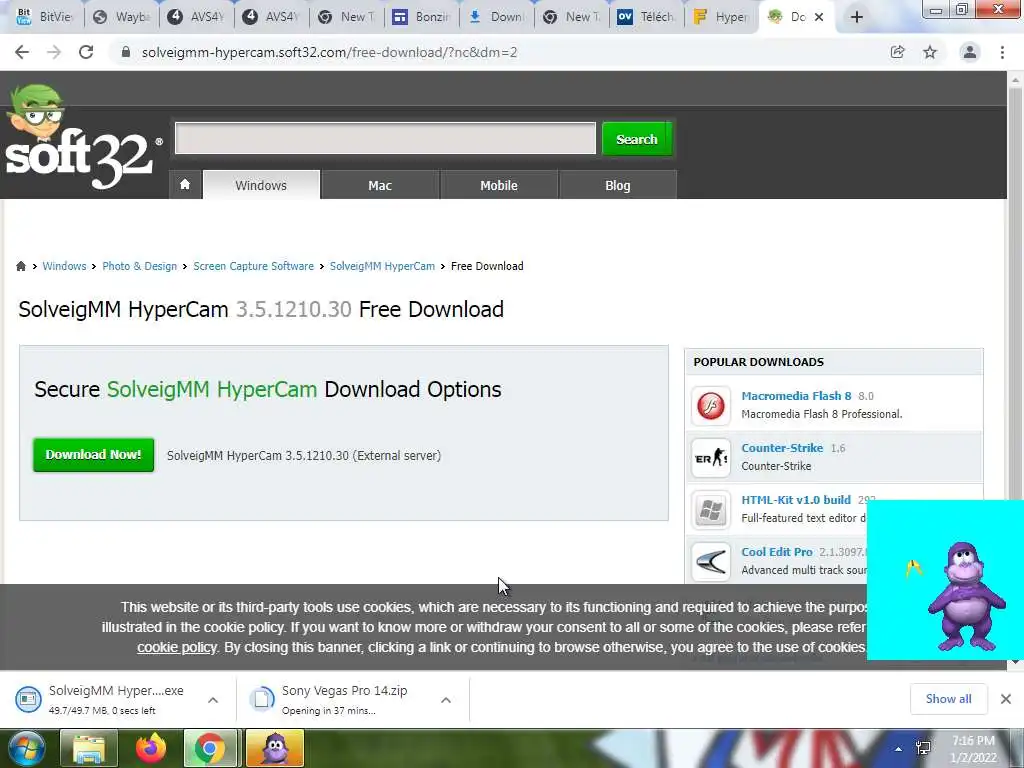1024x768 pixels.
Task: Click the page vertical scrollbar
Action: (x=1015, y=294)
